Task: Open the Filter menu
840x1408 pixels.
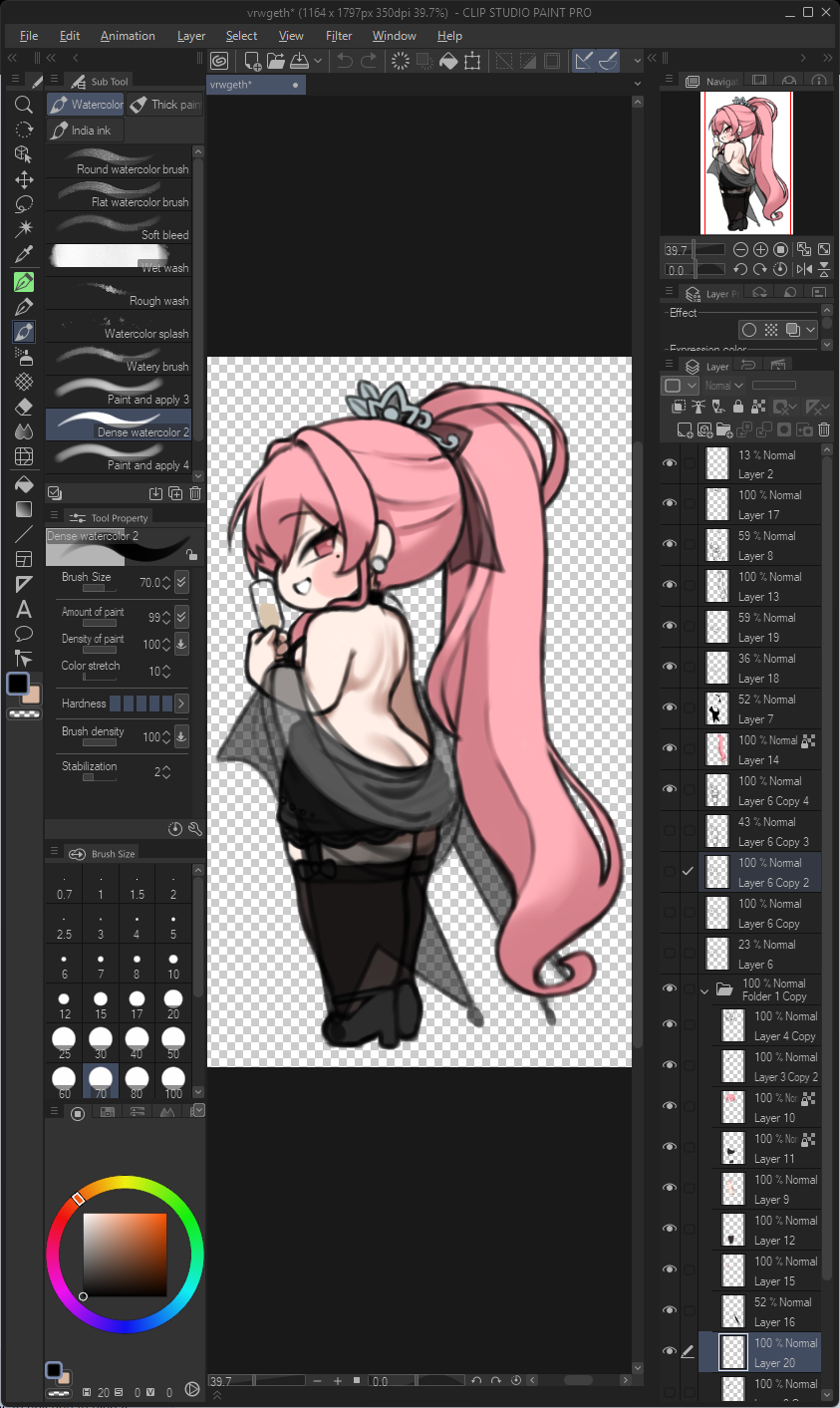Action: pos(339,36)
